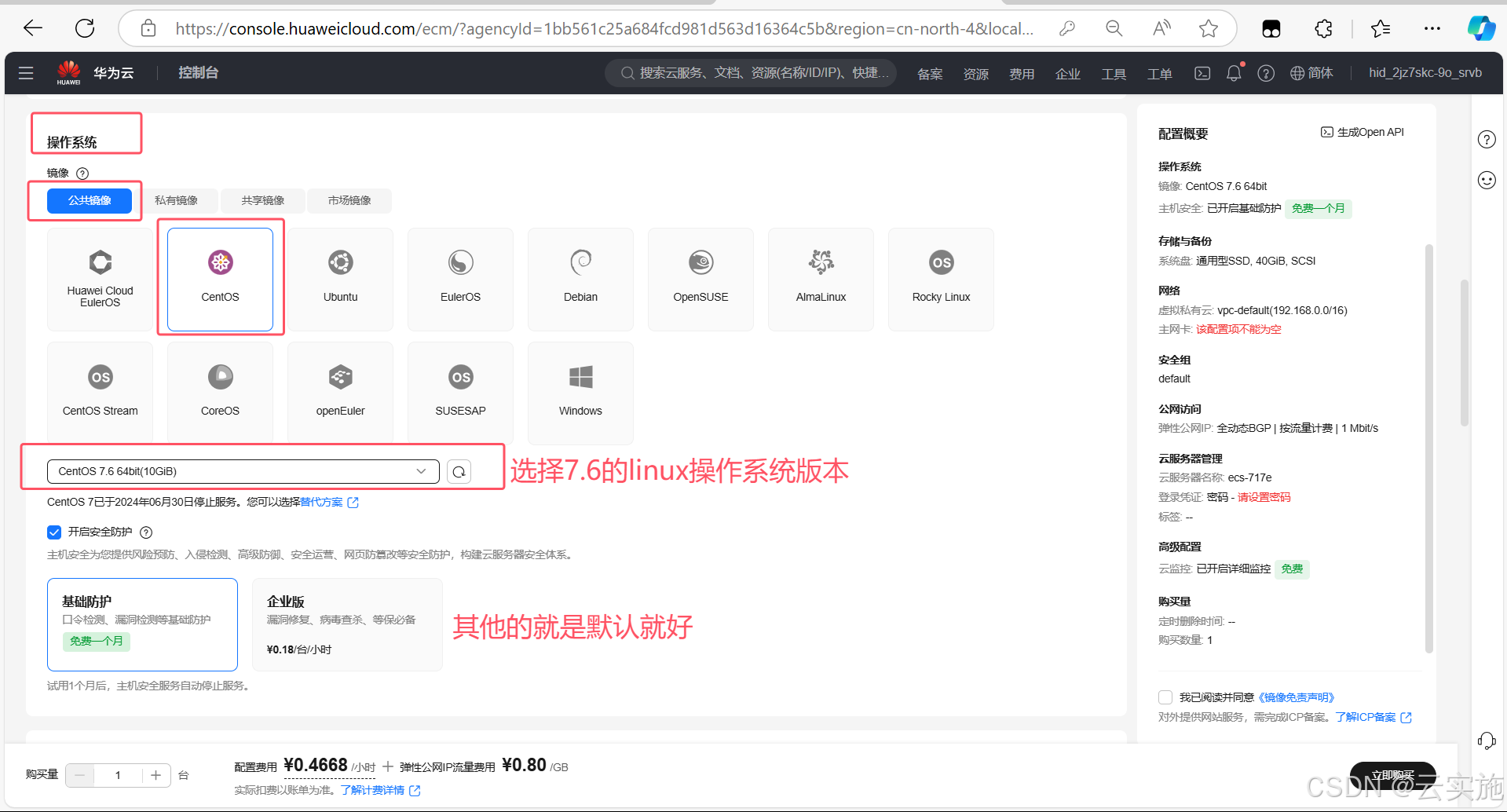Viewport: 1507px width, 812px height.
Task: Click the smiley feedback icon
Action: click(1487, 180)
